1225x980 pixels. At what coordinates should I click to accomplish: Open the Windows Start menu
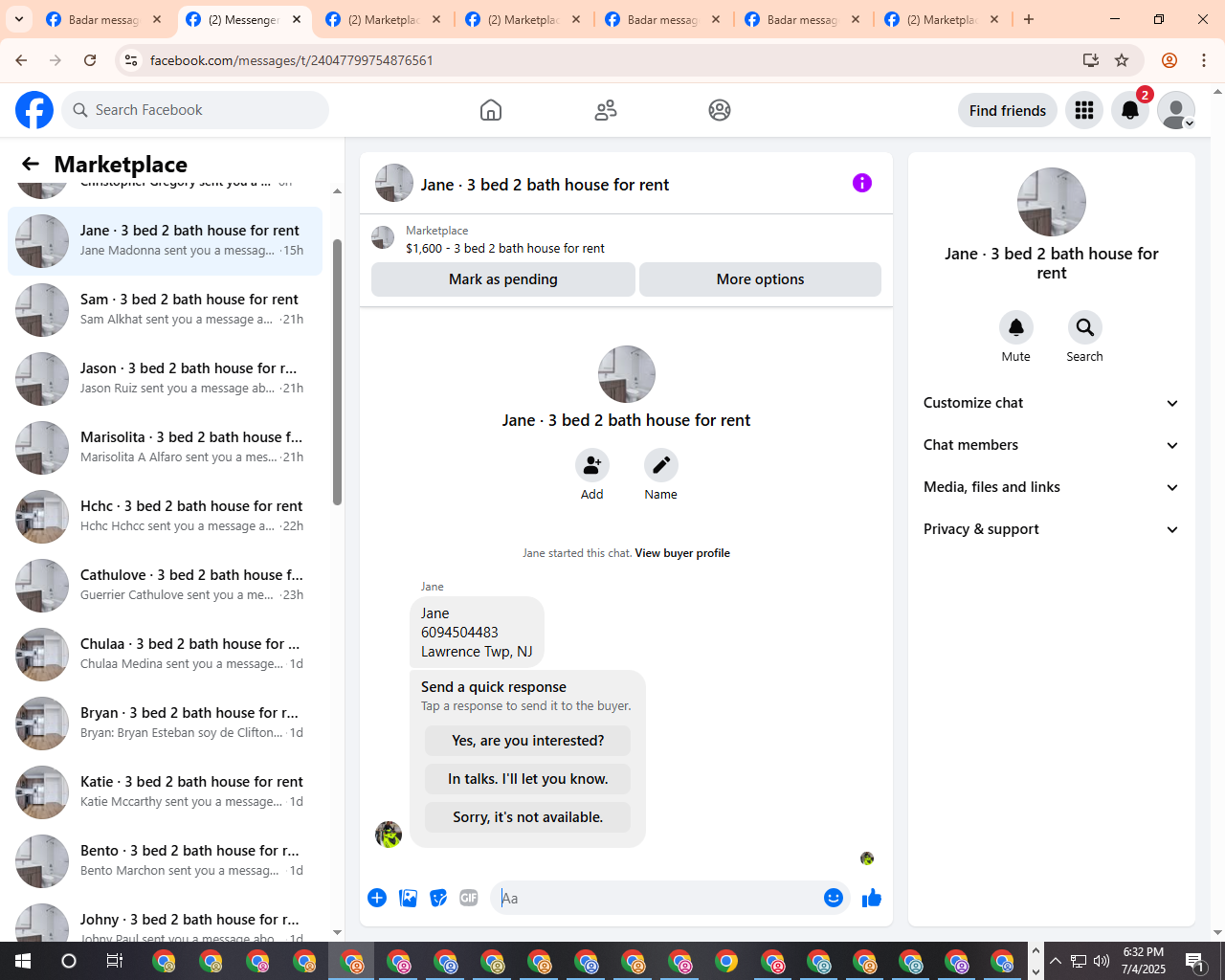(23, 961)
